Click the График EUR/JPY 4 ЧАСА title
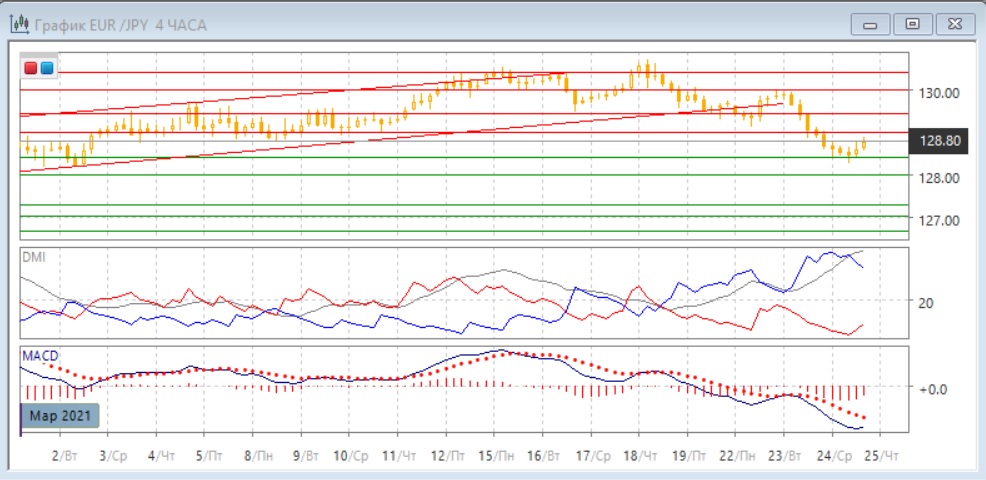986x480 pixels. pyautogui.click(x=121, y=25)
